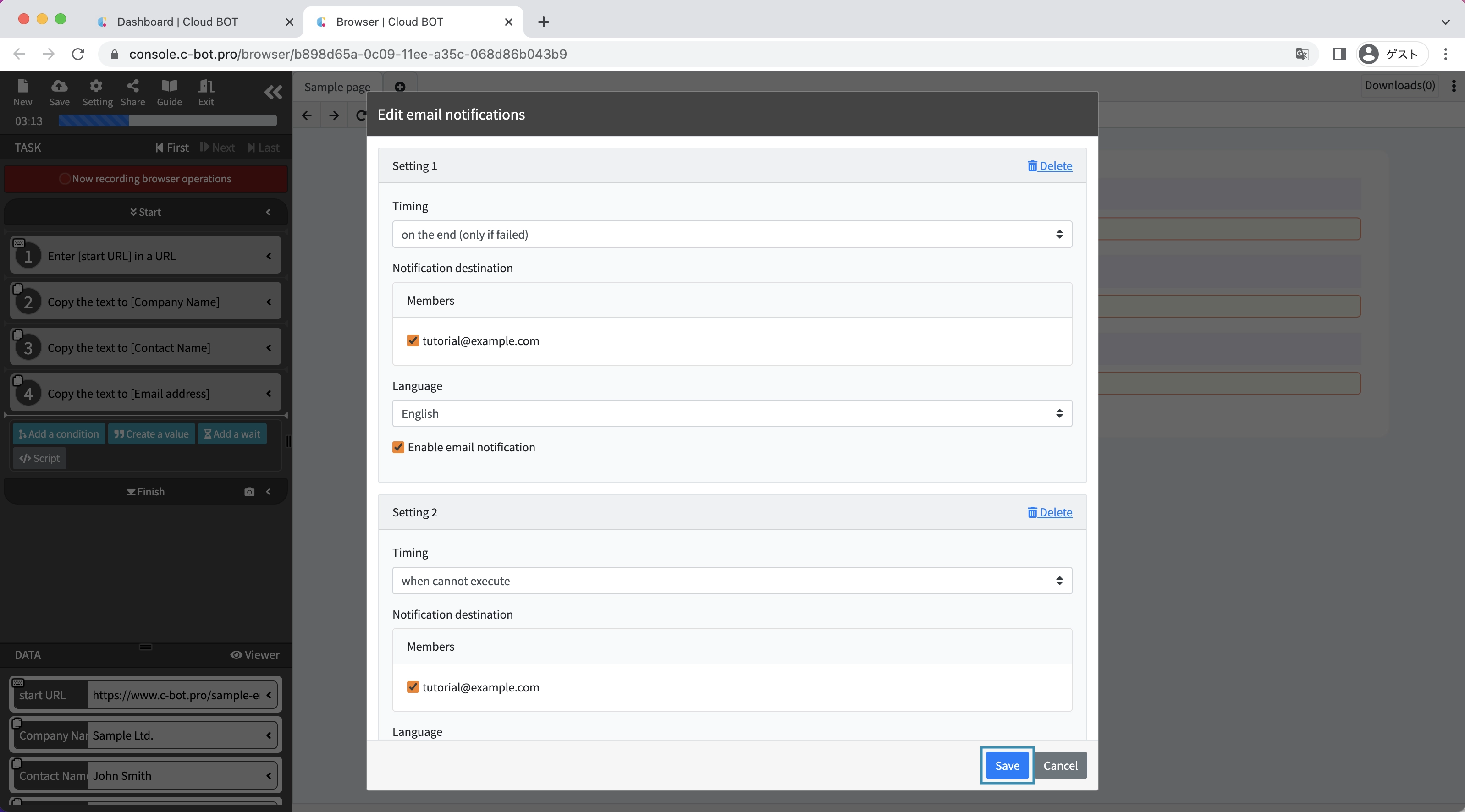Open the English language dropdown
The height and width of the screenshot is (812, 1465).
[732, 413]
